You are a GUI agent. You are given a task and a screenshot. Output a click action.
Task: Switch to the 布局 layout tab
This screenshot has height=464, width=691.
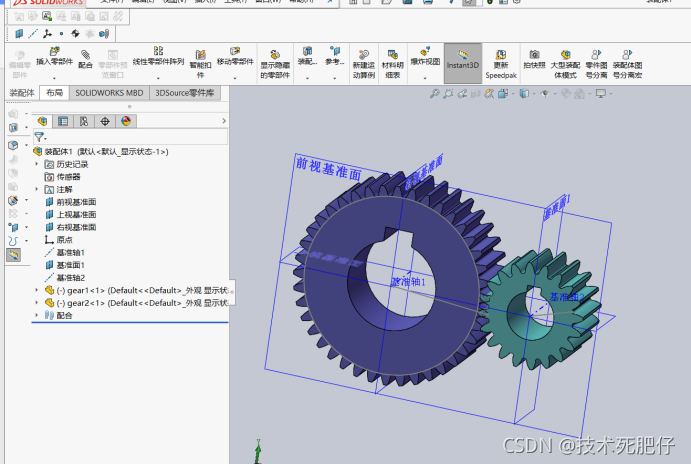point(55,93)
